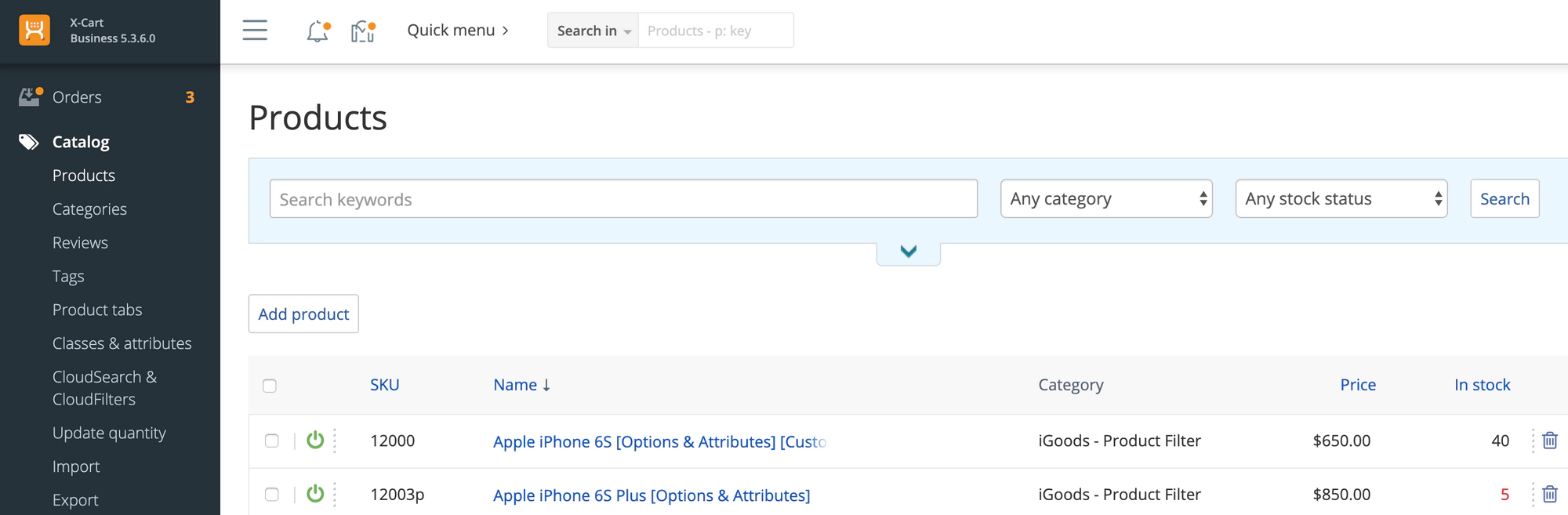Click the X-Cart logo icon
Image resolution: width=1568 pixels, height=515 pixels.
34,31
